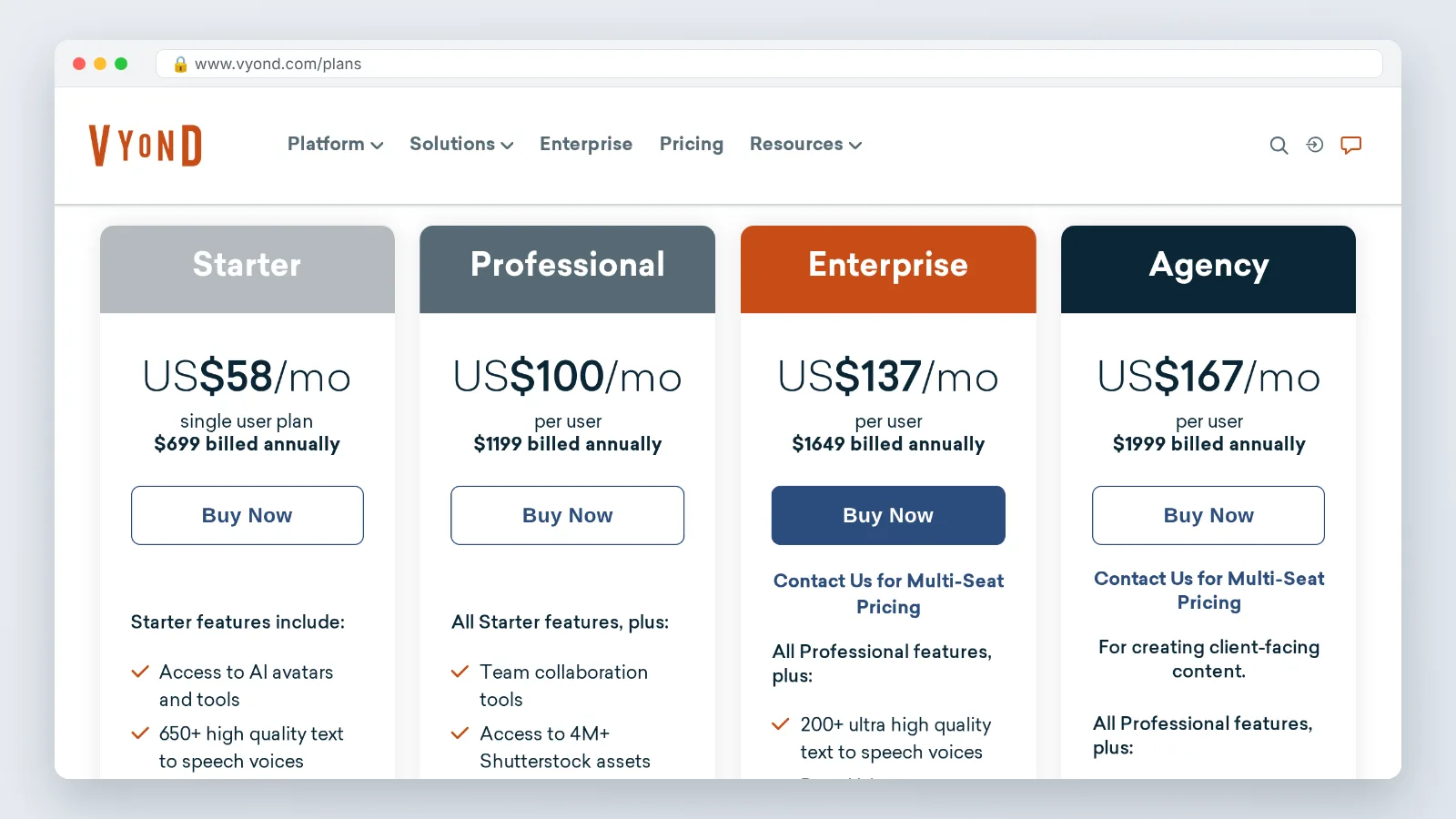Screen dimensions: 1456x819
Task: Select the Professional plan header
Action: click(568, 269)
